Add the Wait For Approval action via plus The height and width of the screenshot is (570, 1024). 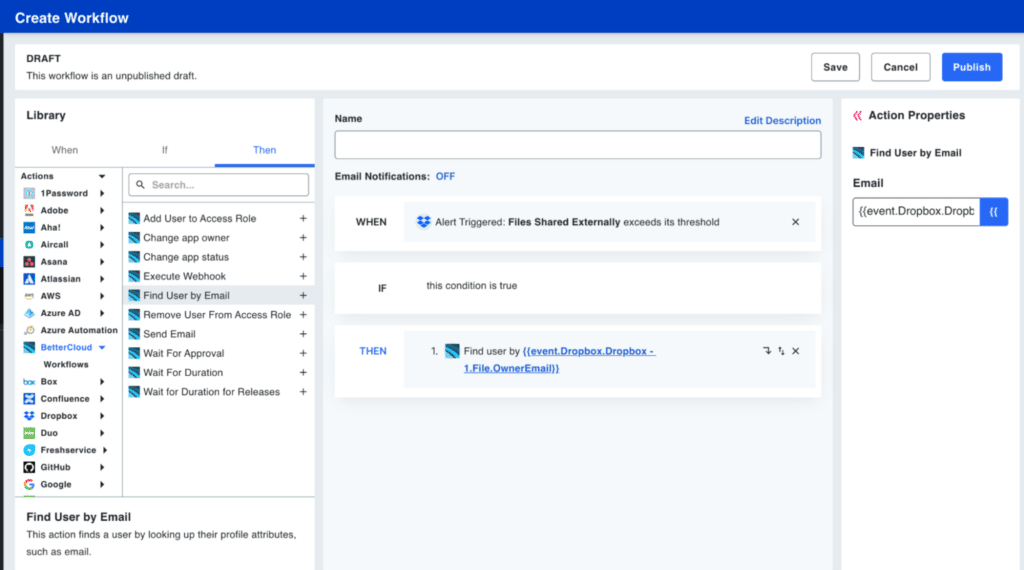(303, 353)
